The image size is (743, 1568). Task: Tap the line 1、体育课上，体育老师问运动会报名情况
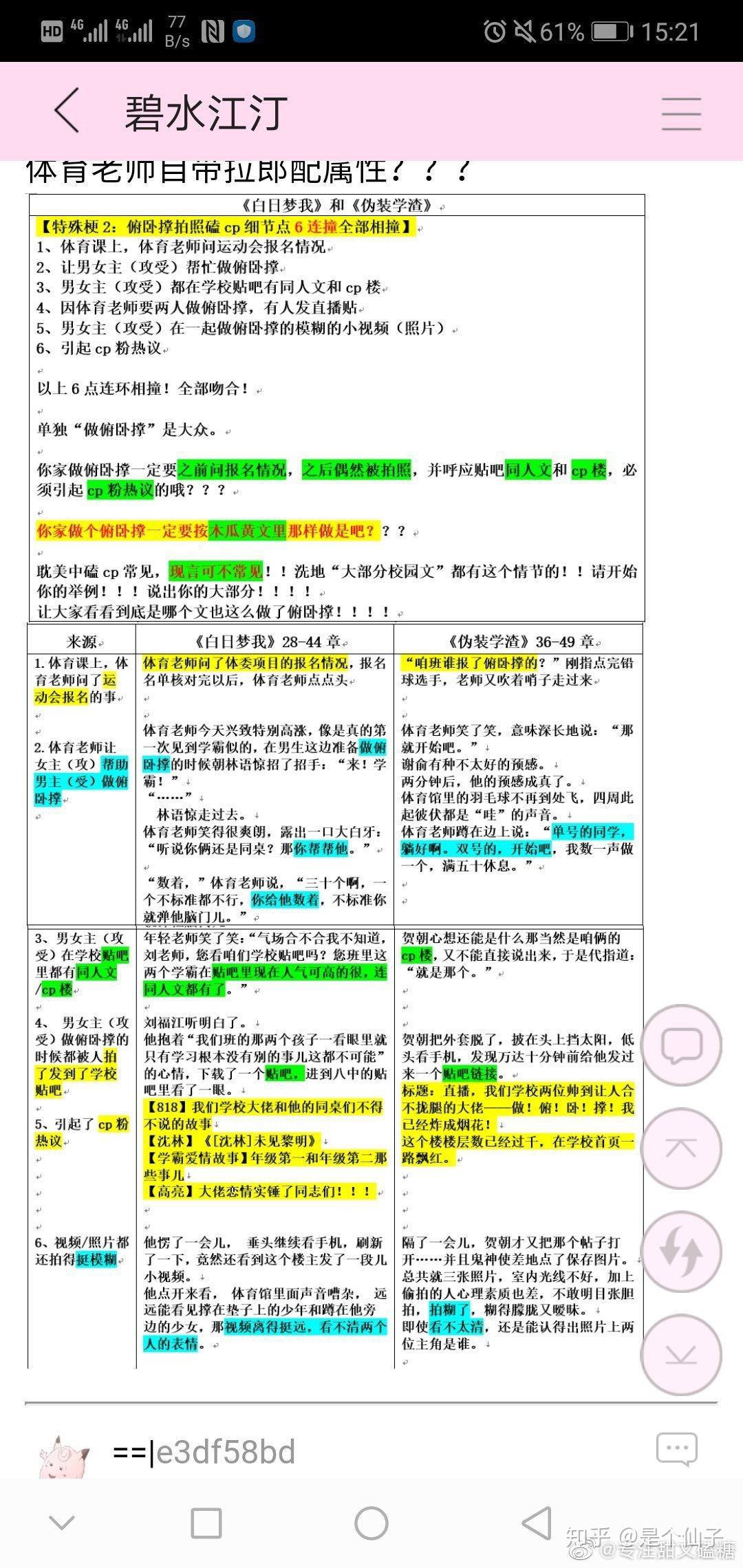[x=183, y=246]
